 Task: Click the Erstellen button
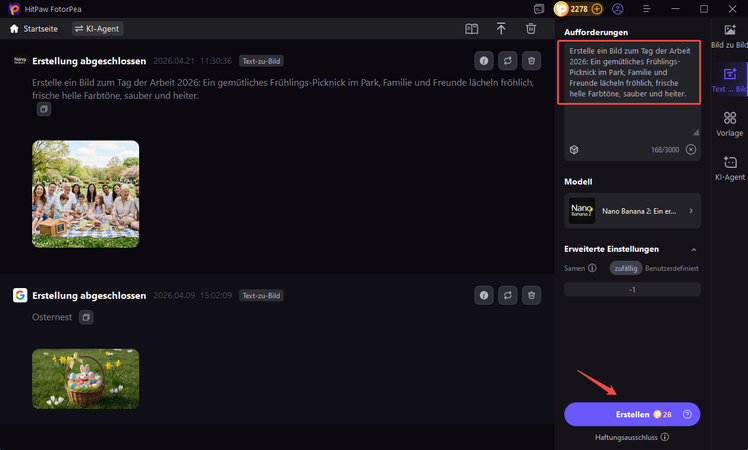(632, 414)
